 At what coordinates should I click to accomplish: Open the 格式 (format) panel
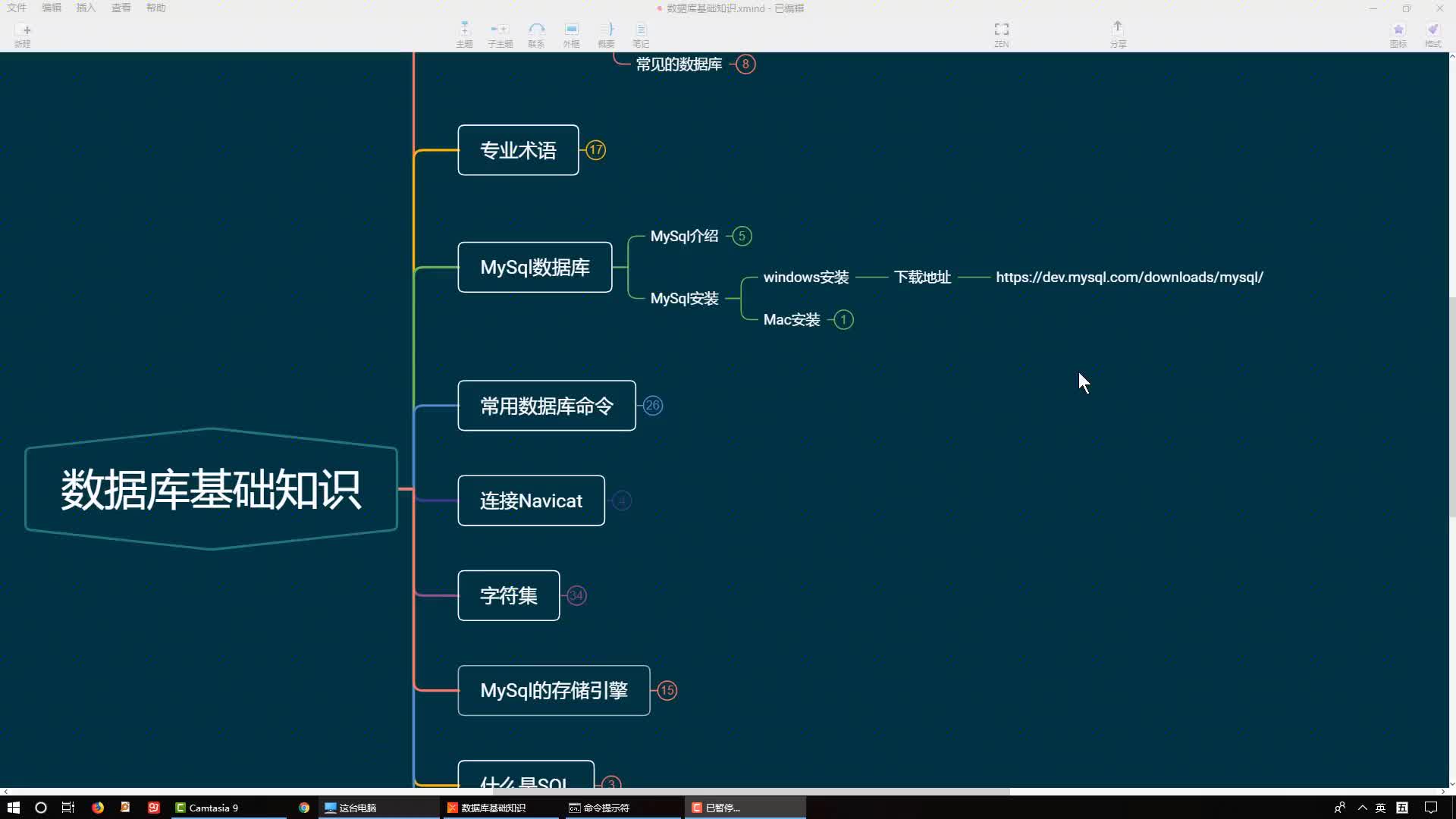pyautogui.click(x=1432, y=35)
